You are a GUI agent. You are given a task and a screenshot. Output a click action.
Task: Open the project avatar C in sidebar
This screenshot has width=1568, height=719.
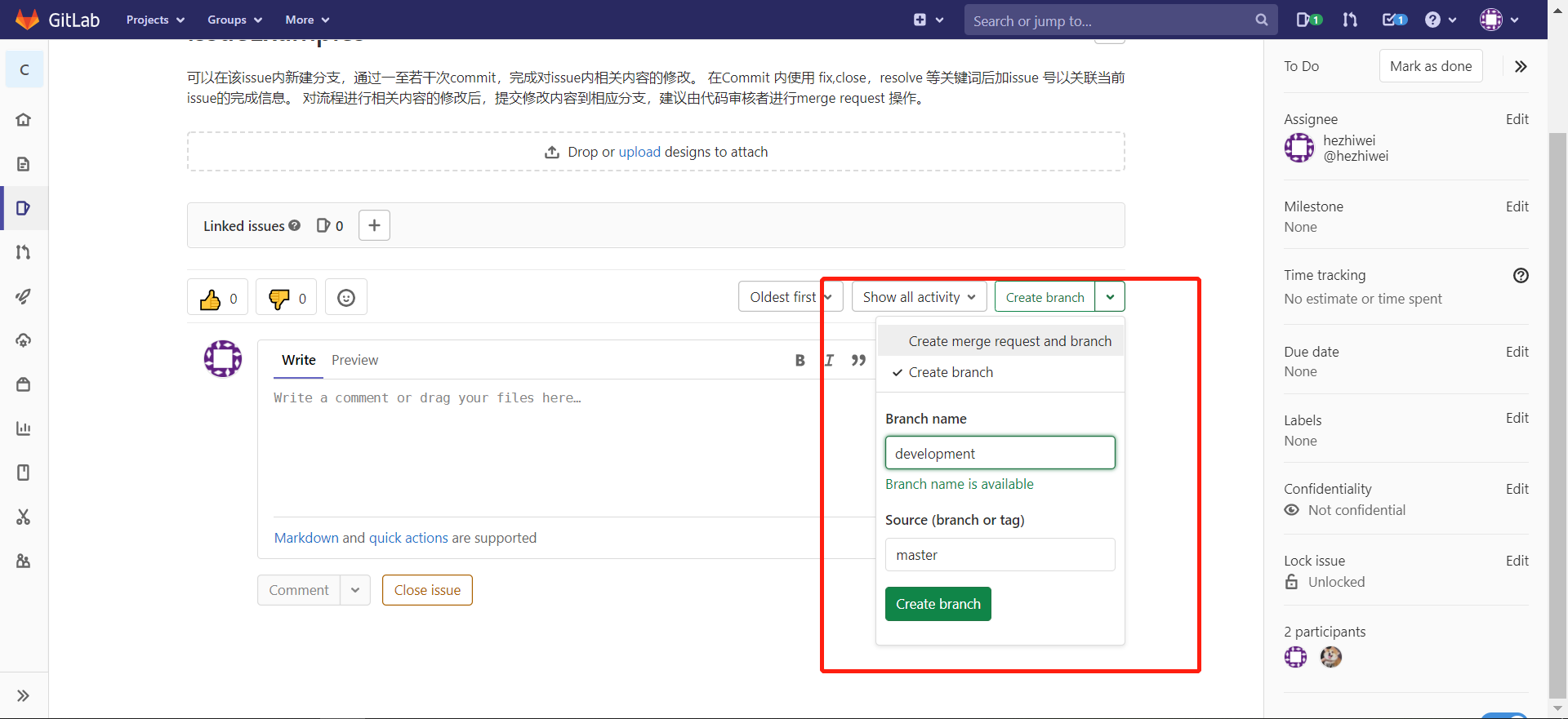pyautogui.click(x=24, y=69)
